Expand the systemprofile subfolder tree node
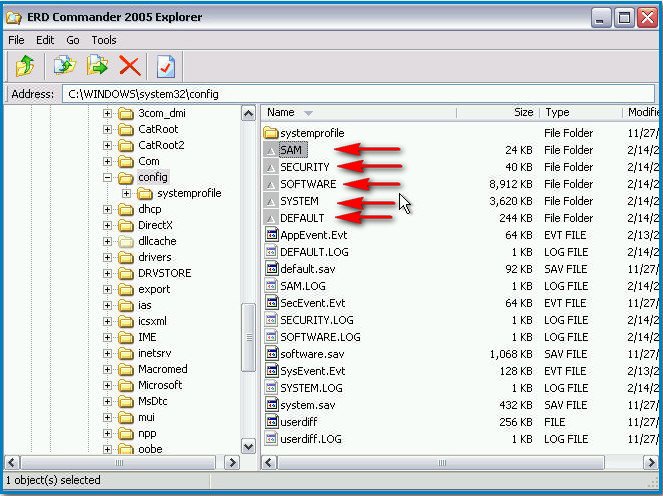The image size is (663, 496). [127, 193]
